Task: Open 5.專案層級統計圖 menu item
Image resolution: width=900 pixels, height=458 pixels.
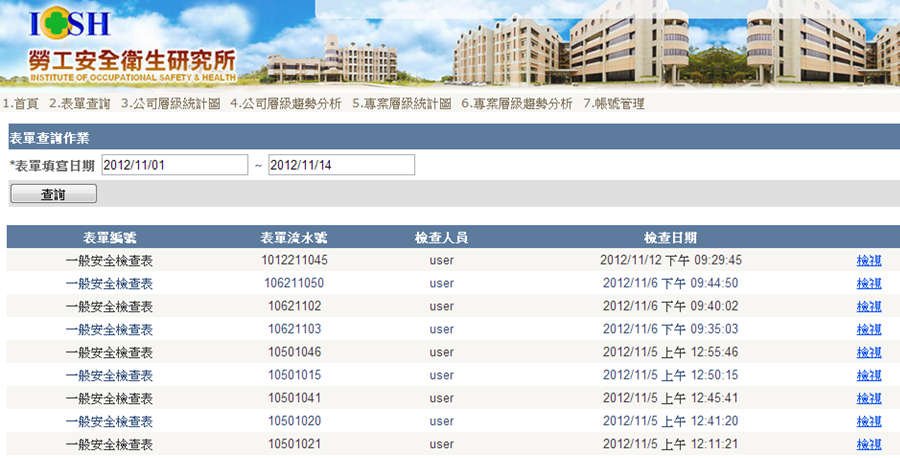Action: click(x=401, y=104)
